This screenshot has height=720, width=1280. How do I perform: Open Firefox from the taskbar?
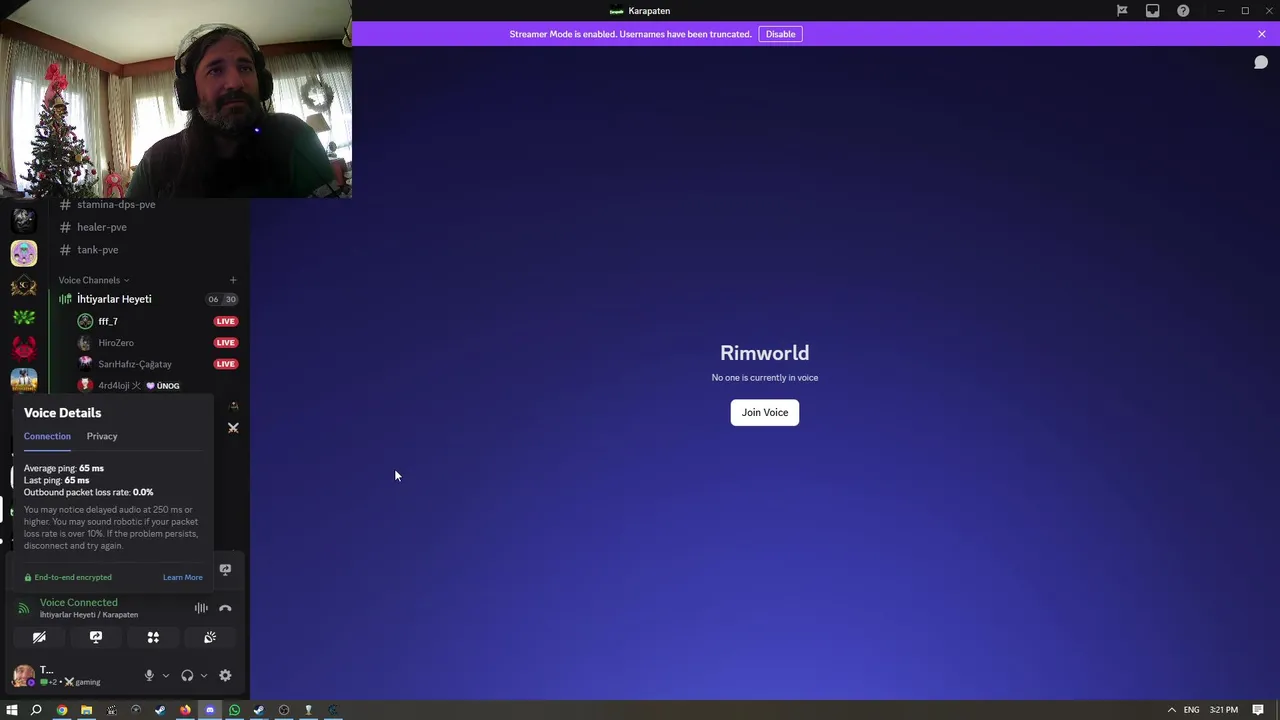(x=185, y=710)
